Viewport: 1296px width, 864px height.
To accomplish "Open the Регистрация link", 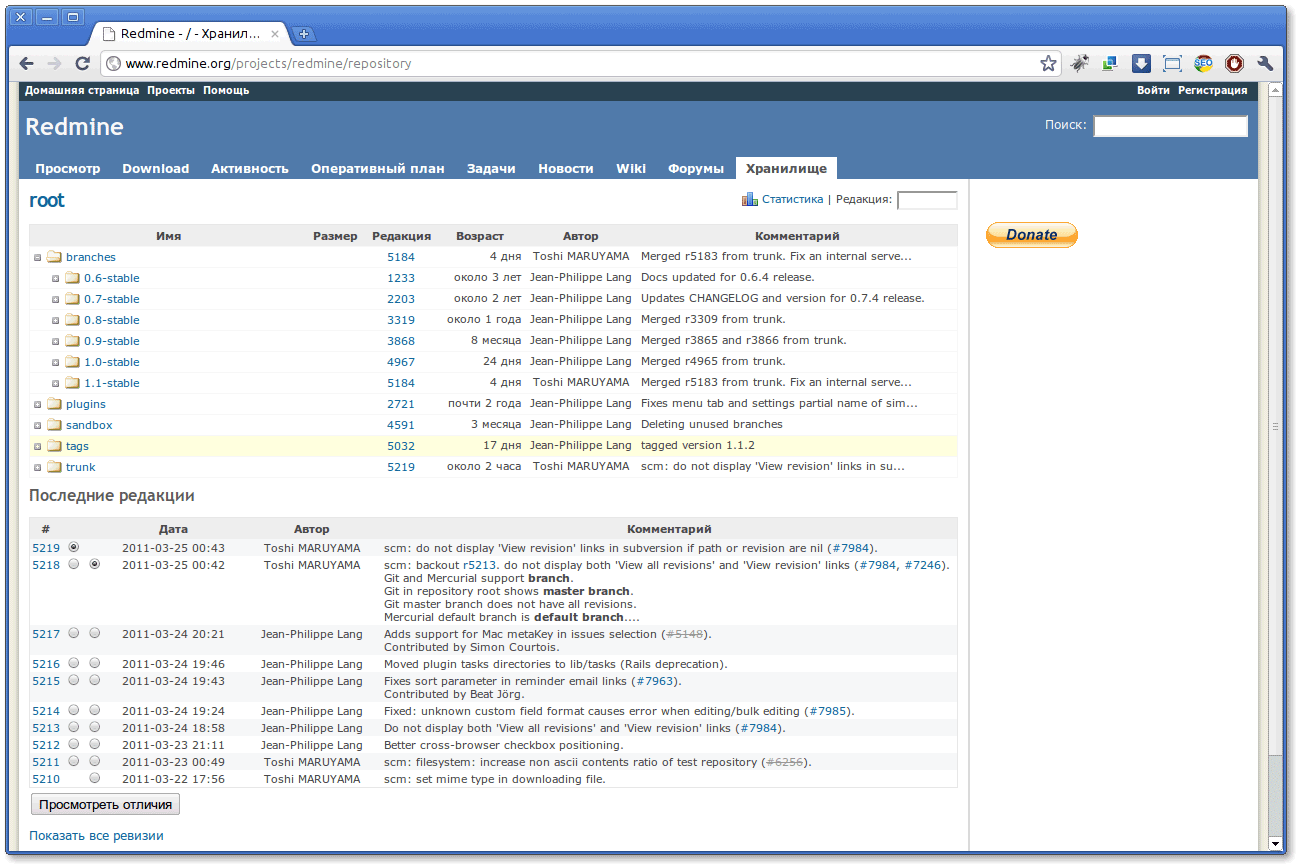I will pyautogui.click(x=1213, y=90).
